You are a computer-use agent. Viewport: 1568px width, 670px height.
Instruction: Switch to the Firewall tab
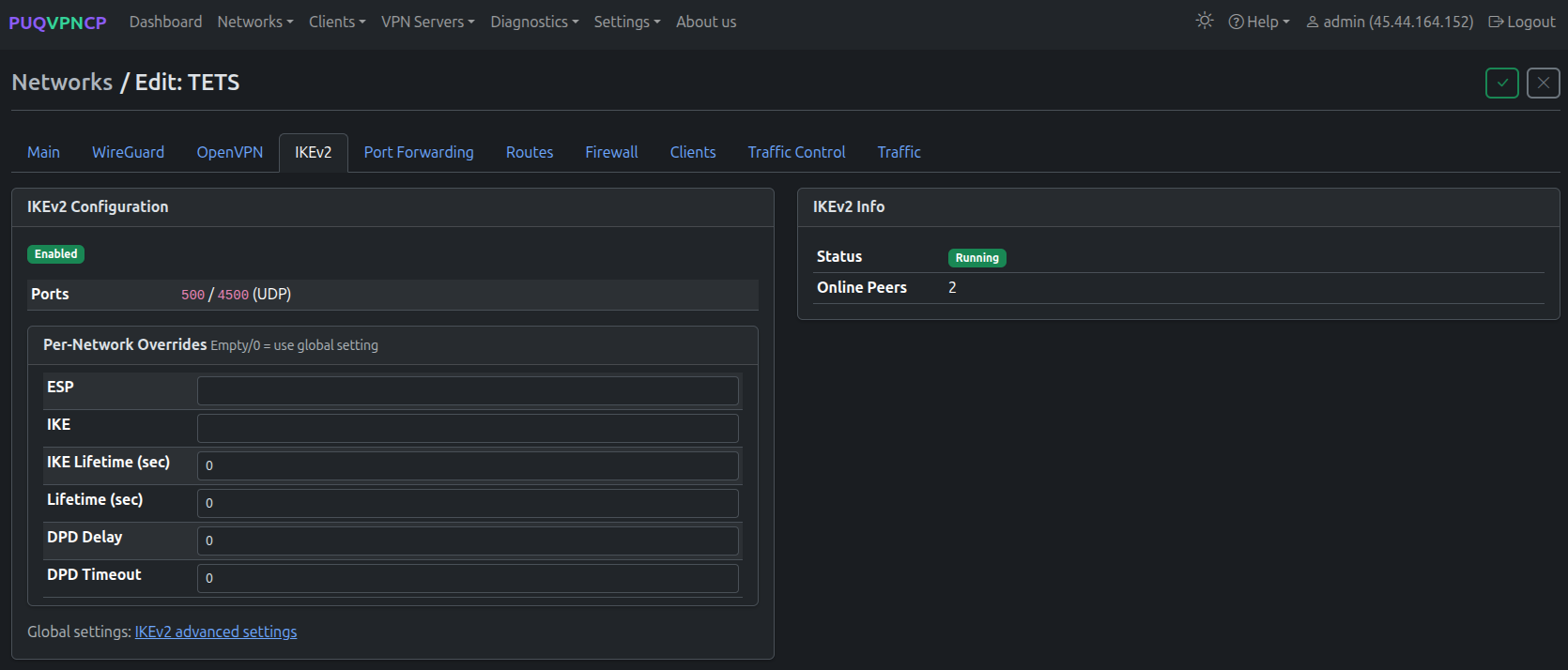coord(611,152)
